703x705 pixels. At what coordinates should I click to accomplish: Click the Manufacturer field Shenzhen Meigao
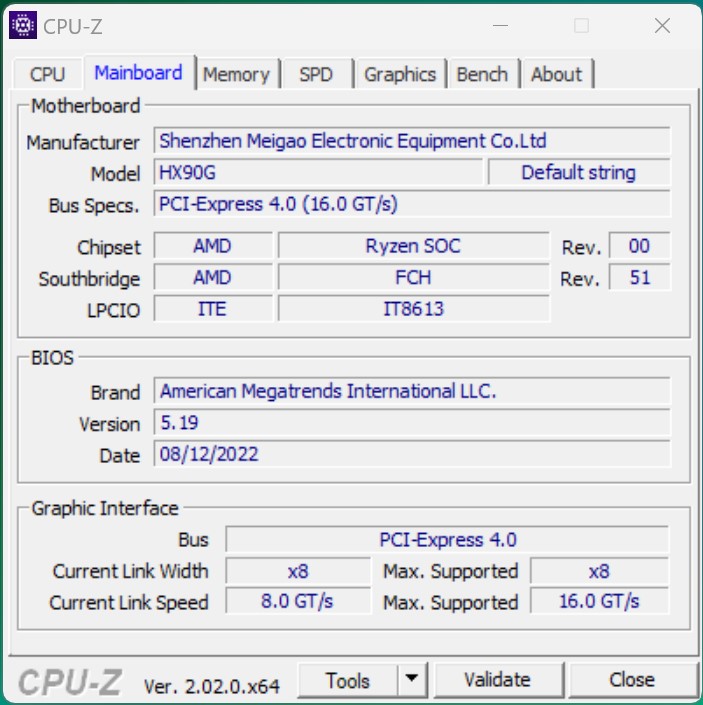[412, 141]
